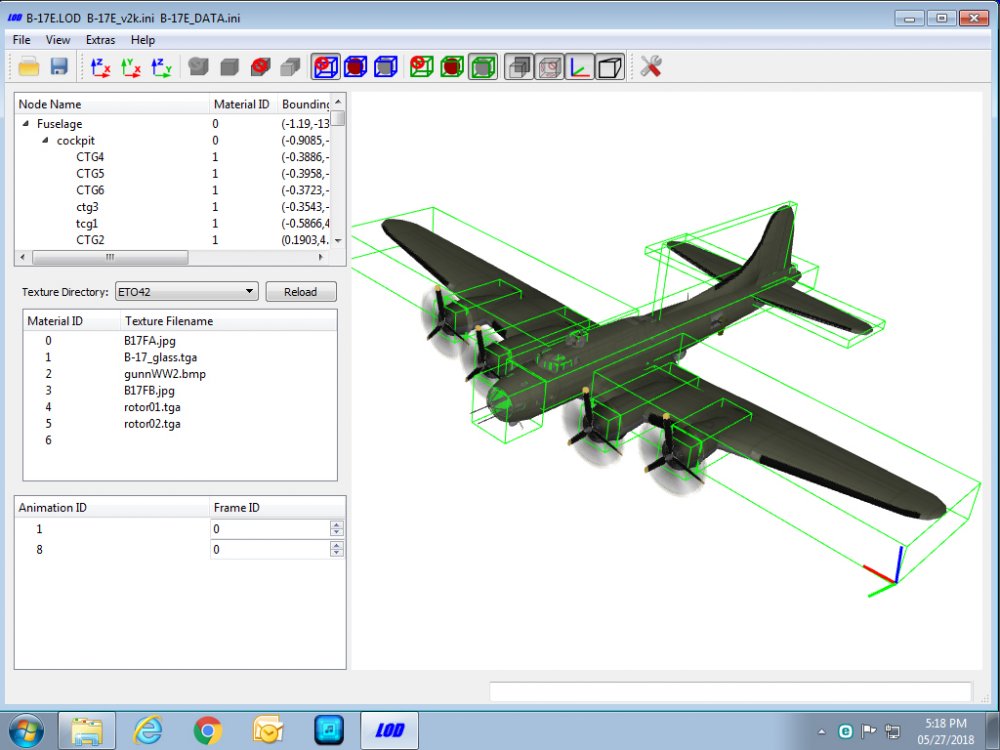
Task: Select texture gunnWW2.bmp
Action: tap(165, 374)
